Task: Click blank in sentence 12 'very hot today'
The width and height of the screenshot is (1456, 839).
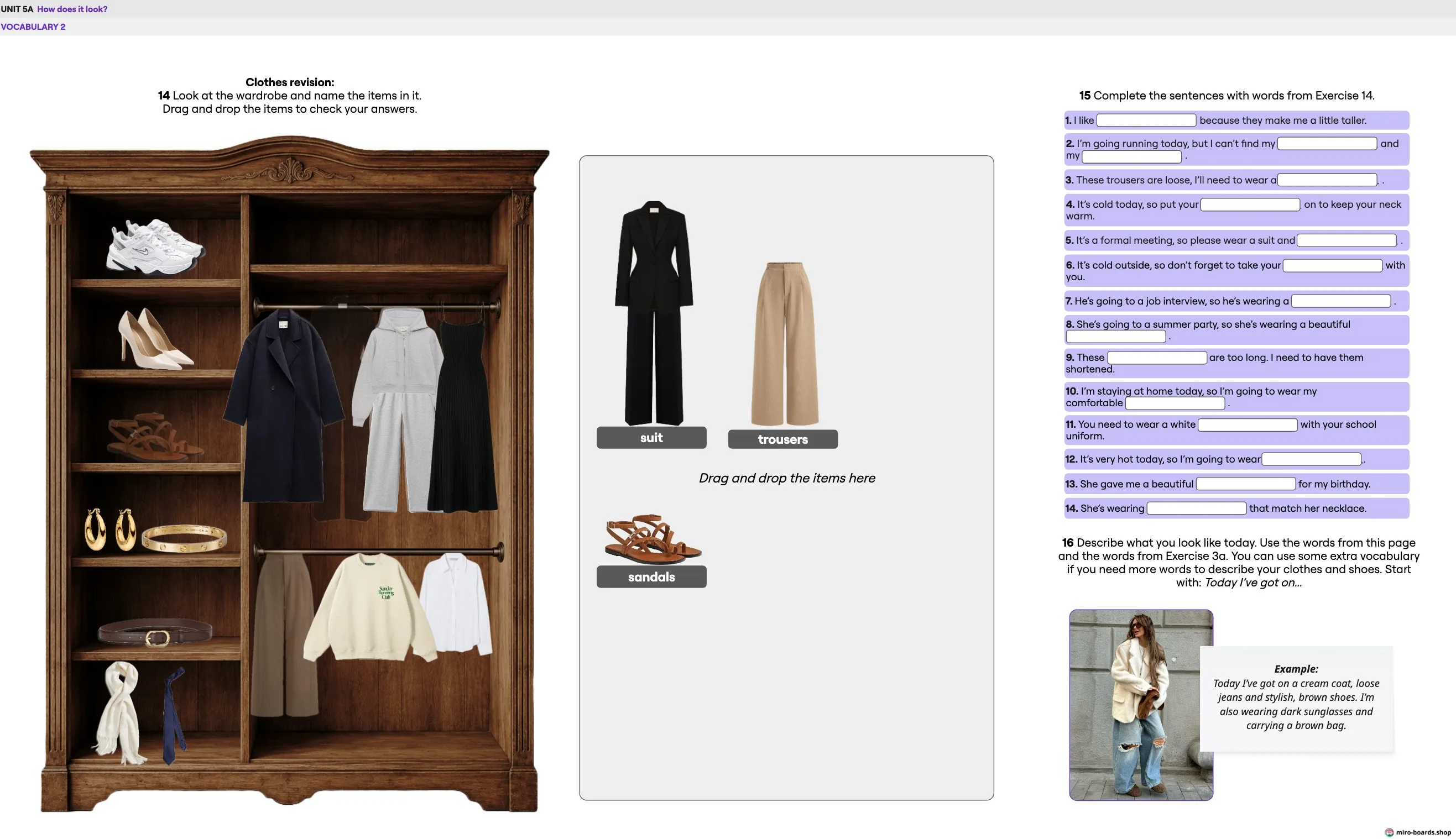Action: [x=1311, y=459]
